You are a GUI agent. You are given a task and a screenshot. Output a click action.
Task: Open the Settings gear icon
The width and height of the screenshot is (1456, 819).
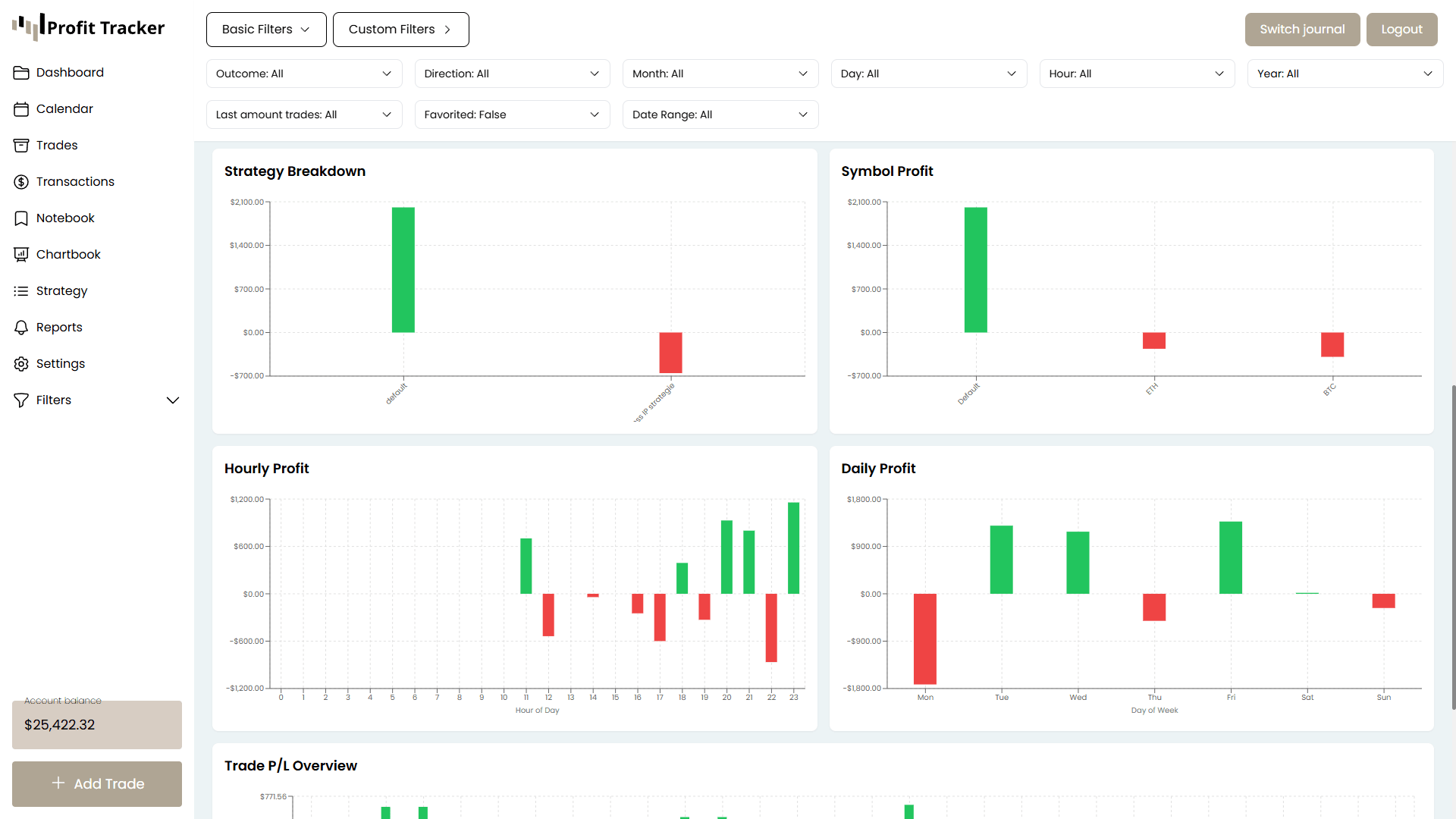click(22, 363)
